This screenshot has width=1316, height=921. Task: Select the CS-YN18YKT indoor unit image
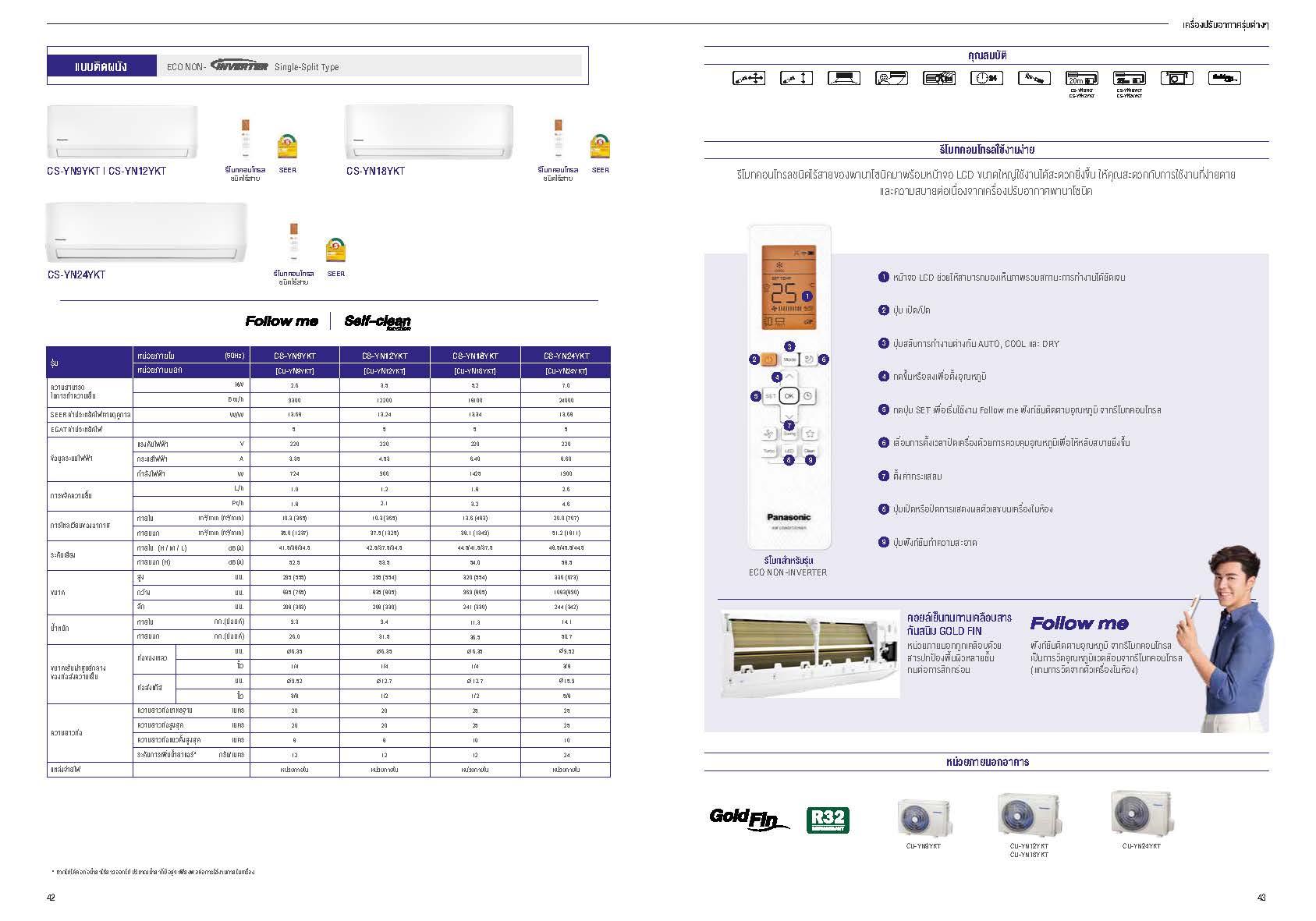(429, 133)
